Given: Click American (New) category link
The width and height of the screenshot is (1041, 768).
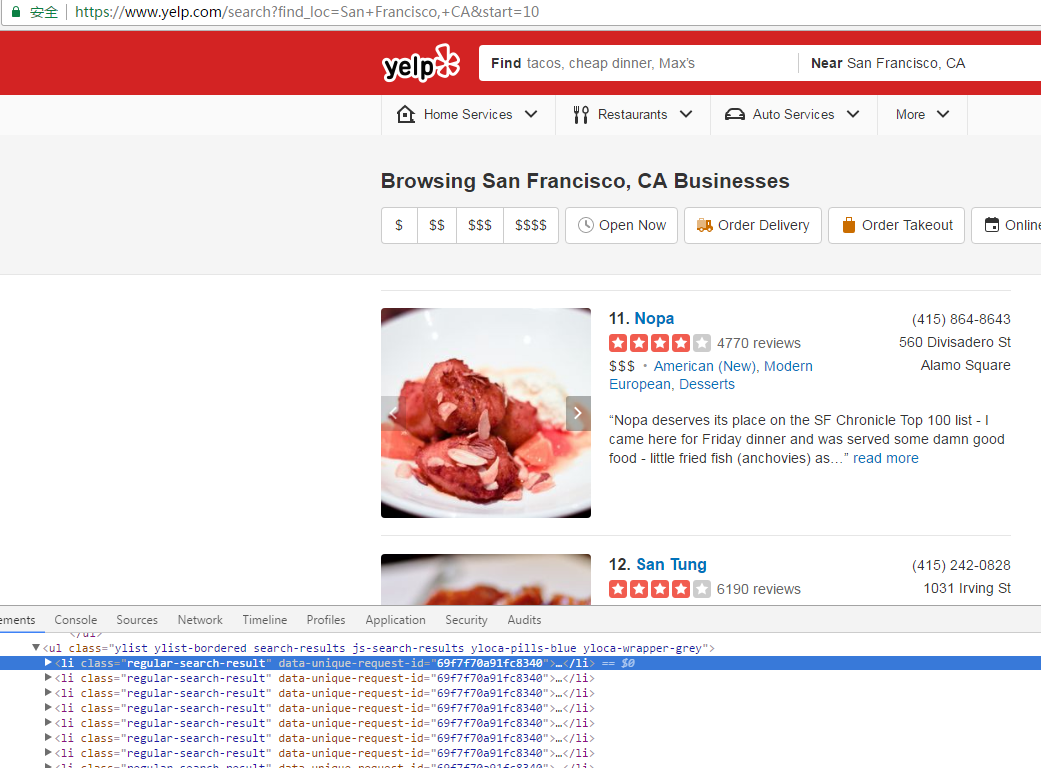Looking at the screenshot, I should pos(706,366).
